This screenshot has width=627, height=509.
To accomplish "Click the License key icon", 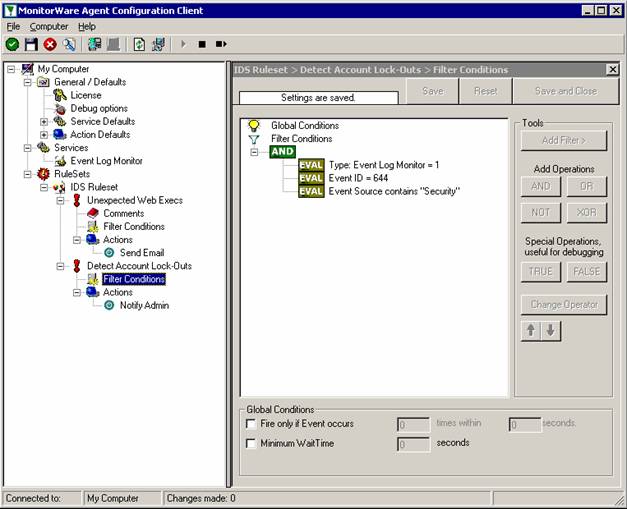I will pos(60,95).
